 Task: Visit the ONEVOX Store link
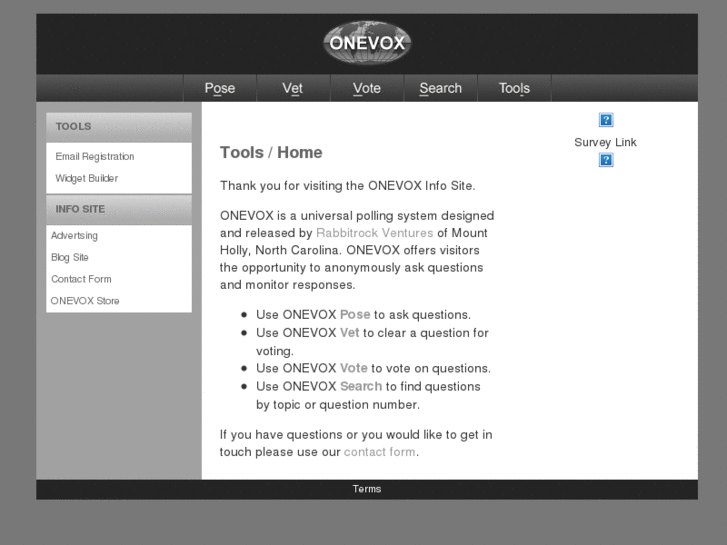point(85,301)
